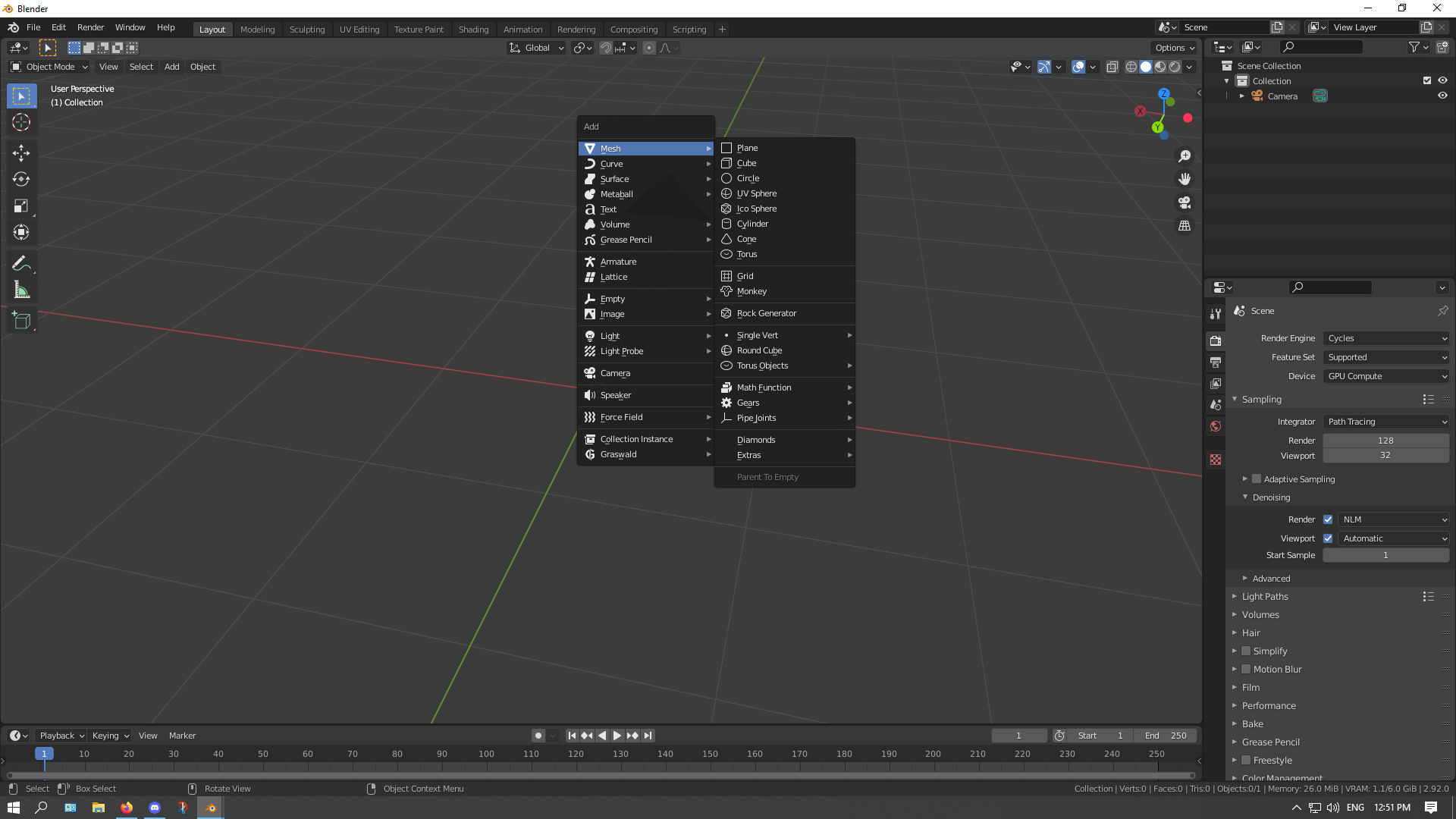Screen dimensions: 1456x819
Task: Select the Rotate tool
Action: 21,180
